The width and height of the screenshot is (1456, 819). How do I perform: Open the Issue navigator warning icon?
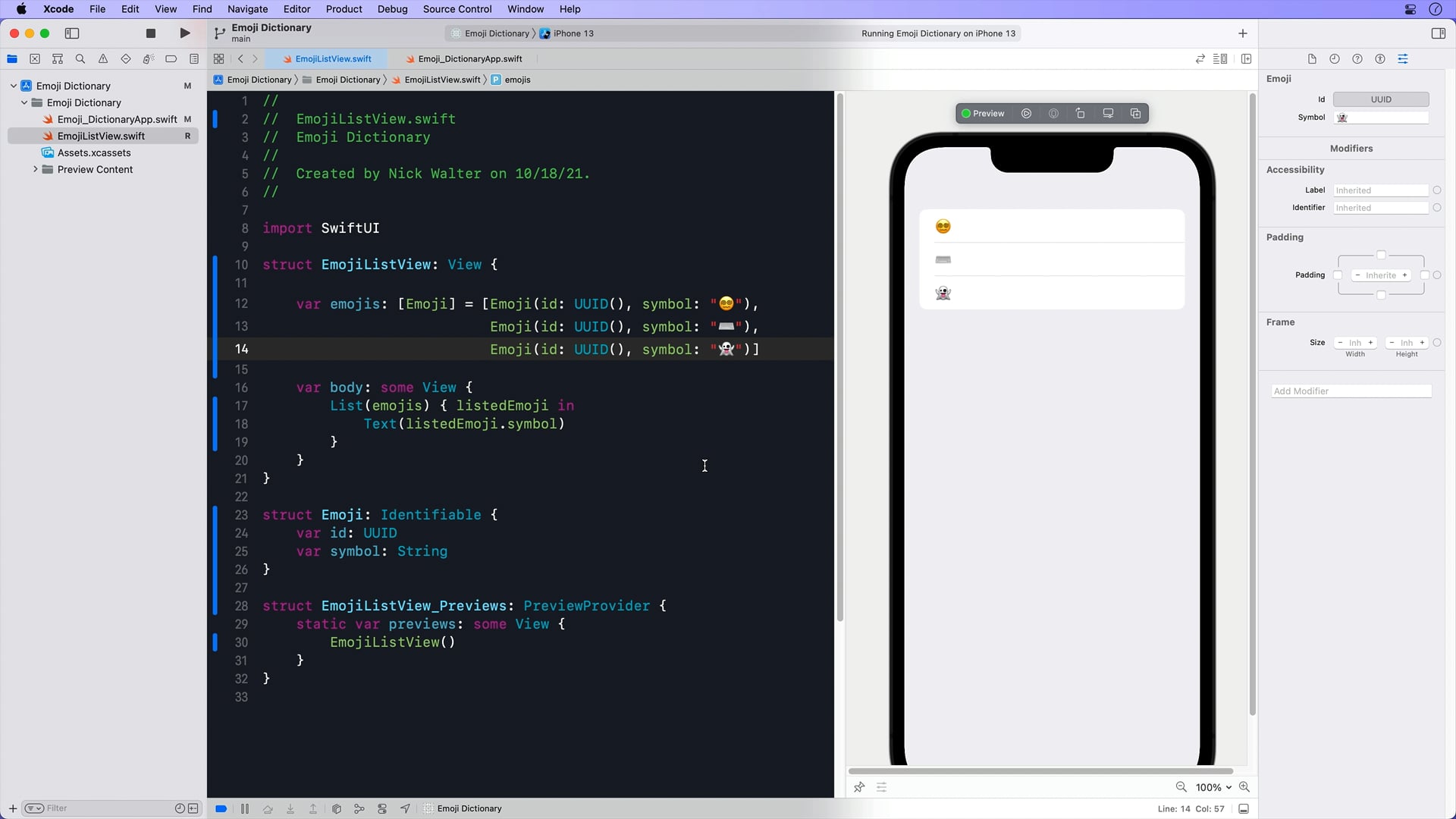pos(103,59)
